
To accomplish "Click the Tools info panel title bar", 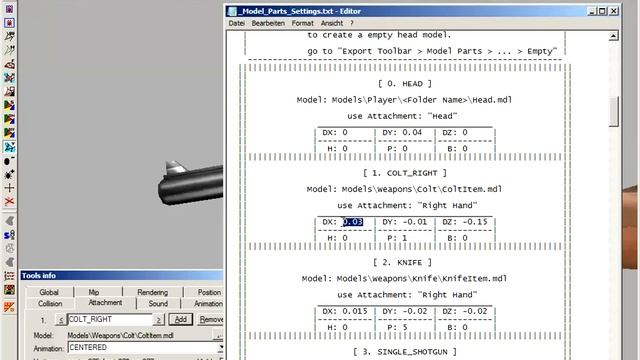I will pos(122,276).
